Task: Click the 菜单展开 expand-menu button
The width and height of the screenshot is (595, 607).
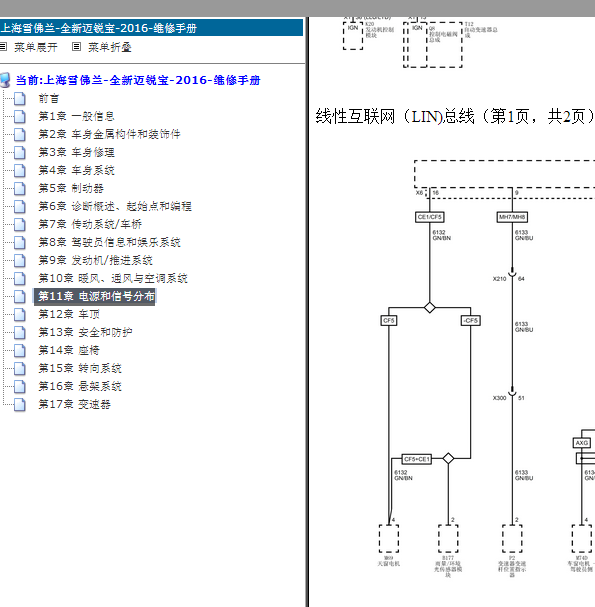Action: point(36,47)
